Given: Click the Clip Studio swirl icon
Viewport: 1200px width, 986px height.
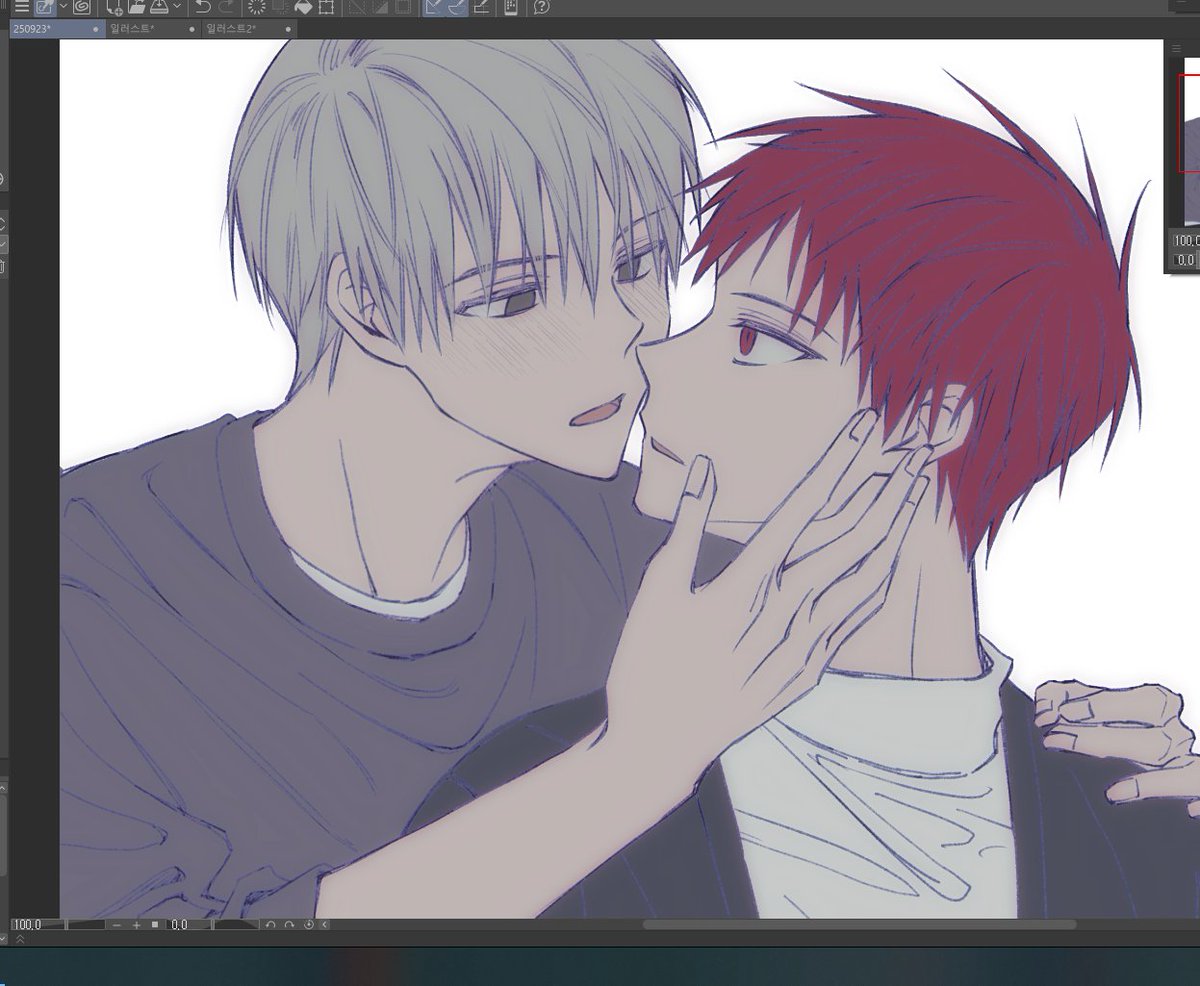Looking at the screenshot, I should (82, 7).
